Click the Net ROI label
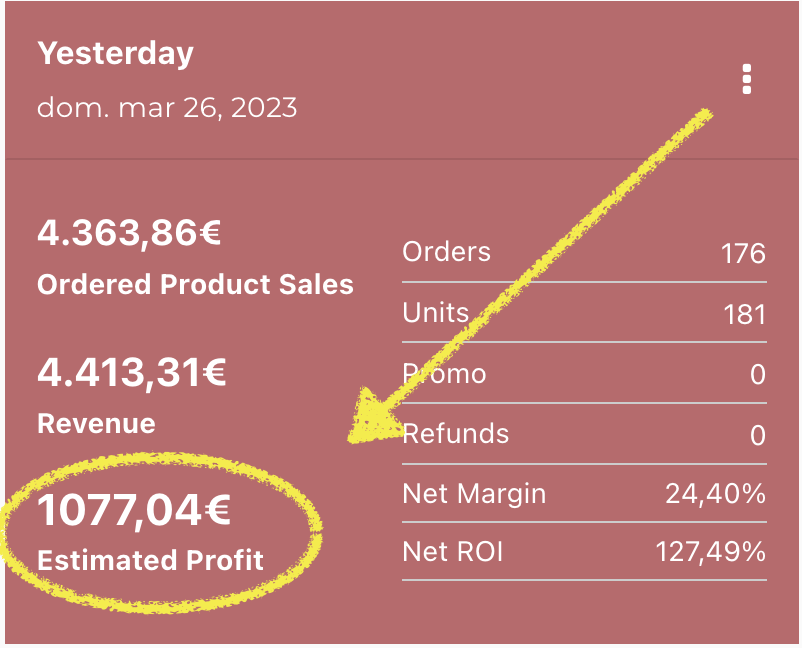The height and width of the screenshot is (648, 802). pyautogui.click(x=453, y=552)
